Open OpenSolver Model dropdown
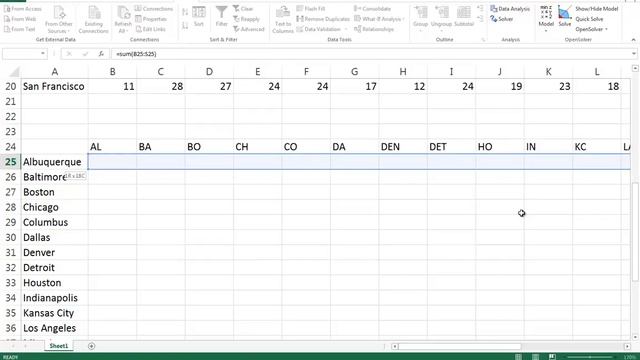The height and width of the screenshot is (360, 640). coord(546,19)
